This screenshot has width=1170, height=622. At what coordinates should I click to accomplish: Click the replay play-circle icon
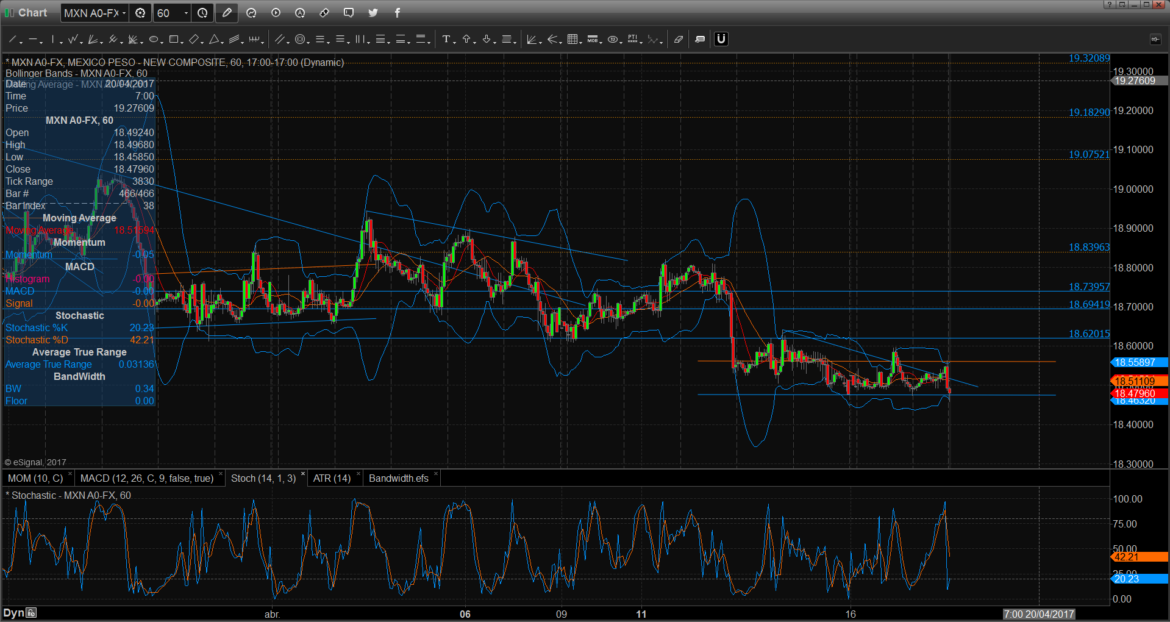275,13
